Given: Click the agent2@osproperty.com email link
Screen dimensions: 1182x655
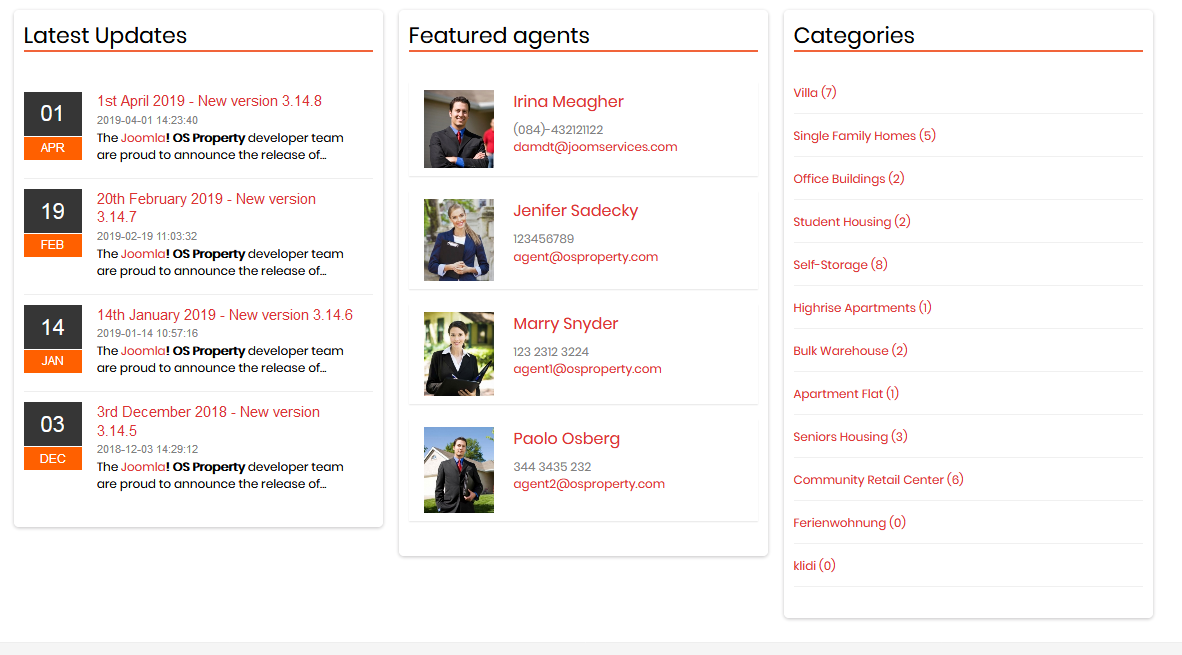Looking at the screenshot, I should (588, 484).
